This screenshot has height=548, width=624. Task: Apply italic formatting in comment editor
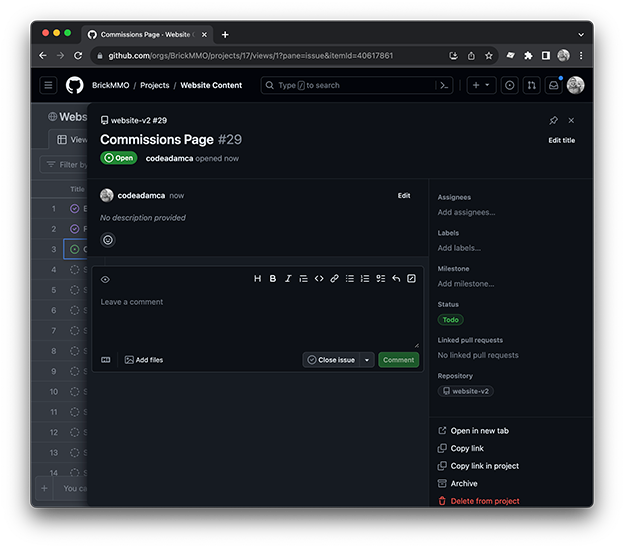[288, 279]
